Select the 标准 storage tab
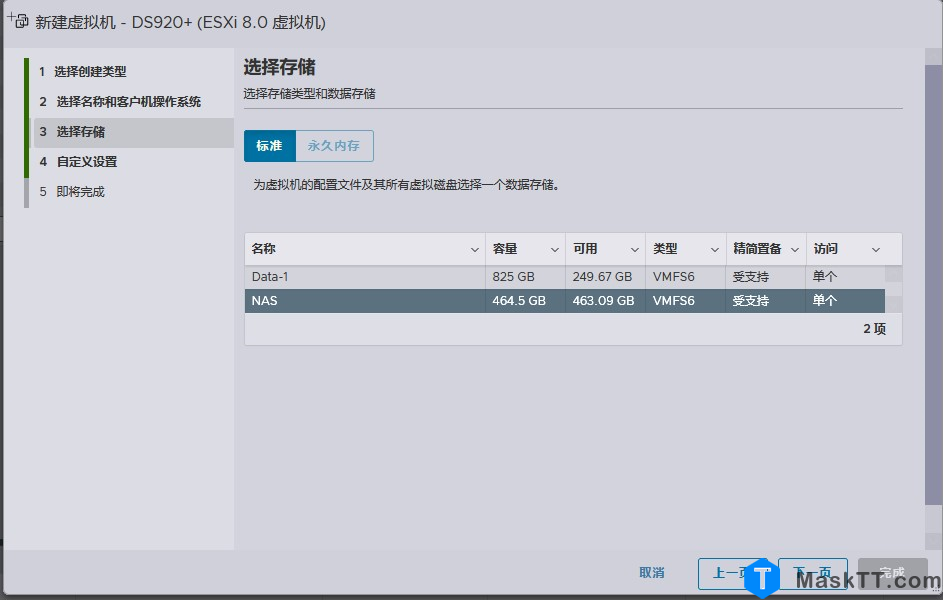This screenshot has height=600, width=943. 269,146
